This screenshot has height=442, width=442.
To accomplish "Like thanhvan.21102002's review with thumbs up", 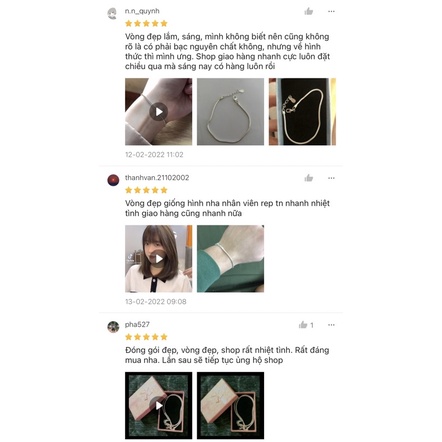I will [x=309, y=178].
